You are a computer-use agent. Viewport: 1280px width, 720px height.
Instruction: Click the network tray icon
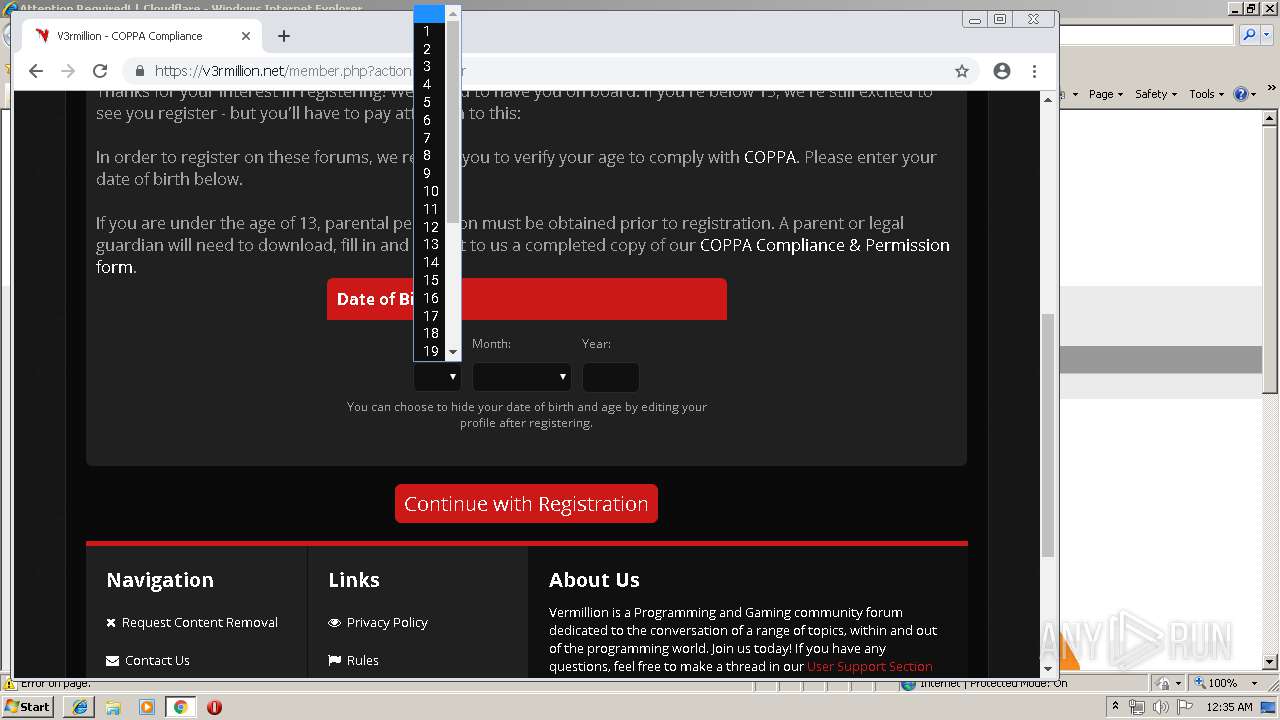(x=1137, y=707)
